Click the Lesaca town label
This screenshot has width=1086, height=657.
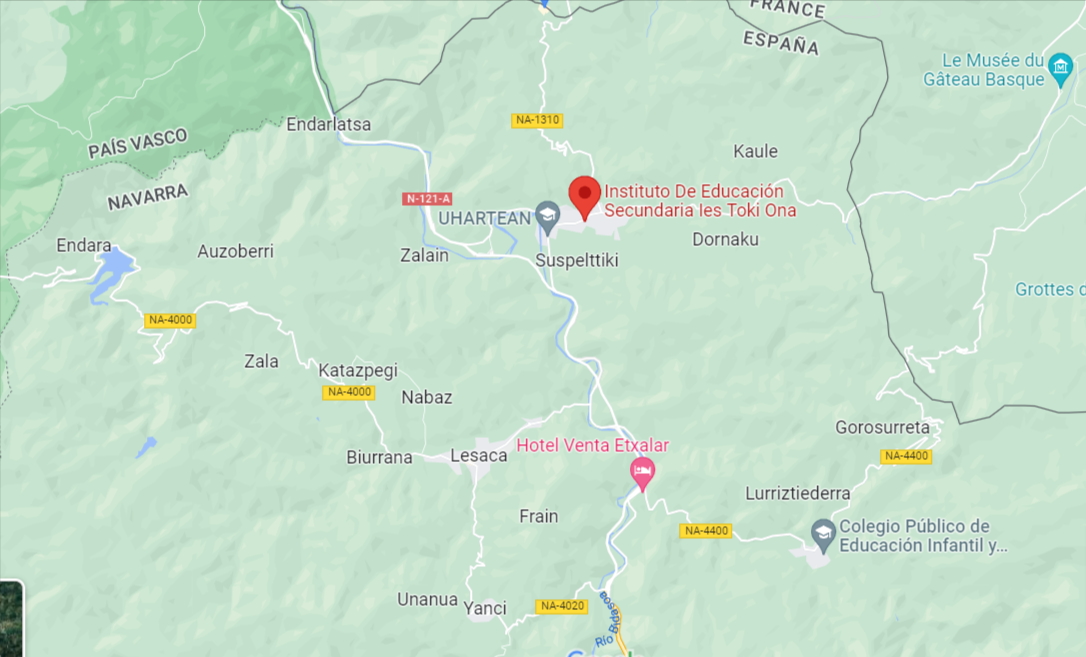tap(479, 456)
